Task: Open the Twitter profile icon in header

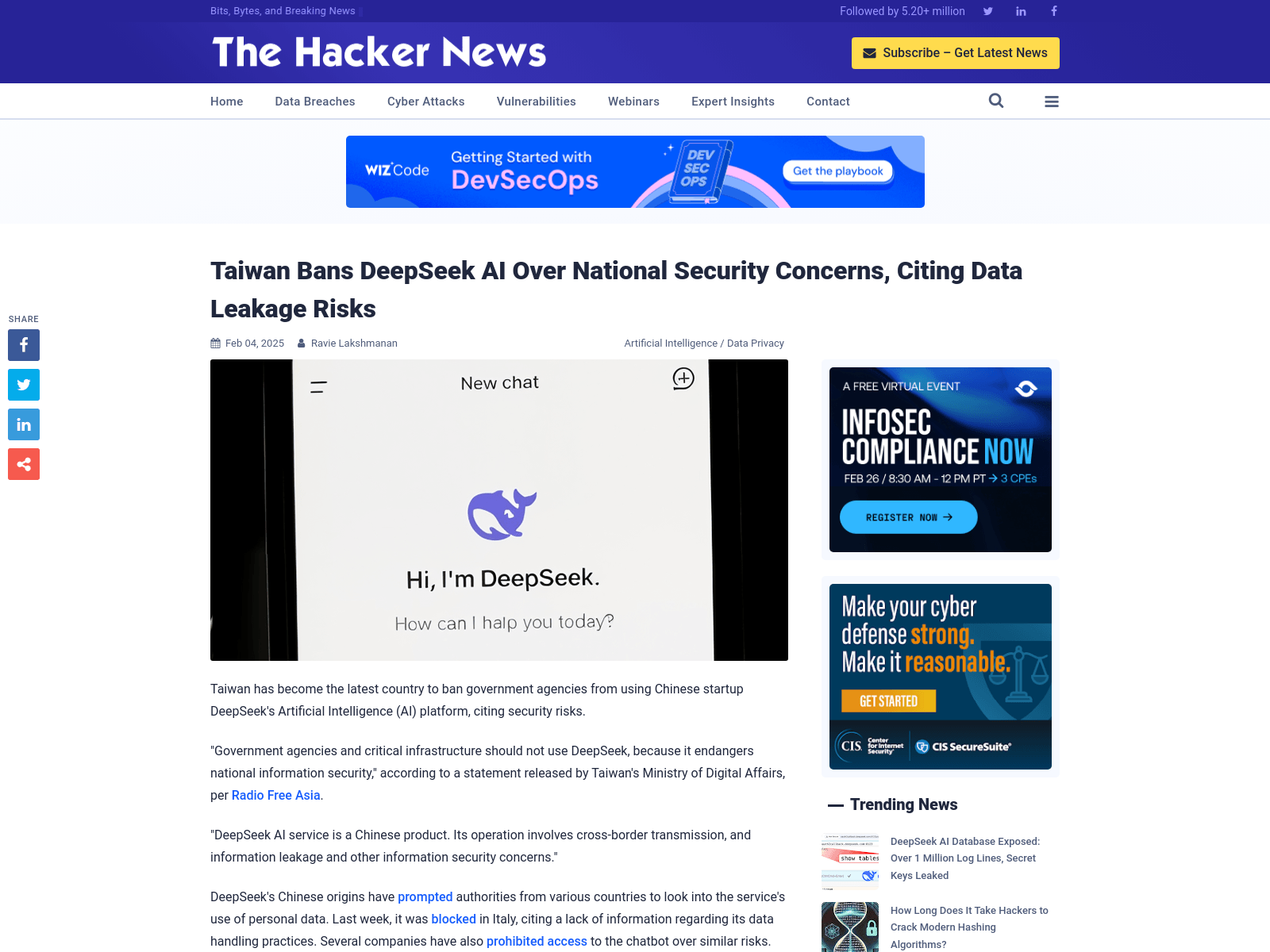Action: pyautogui.click(x=988, y=11)
